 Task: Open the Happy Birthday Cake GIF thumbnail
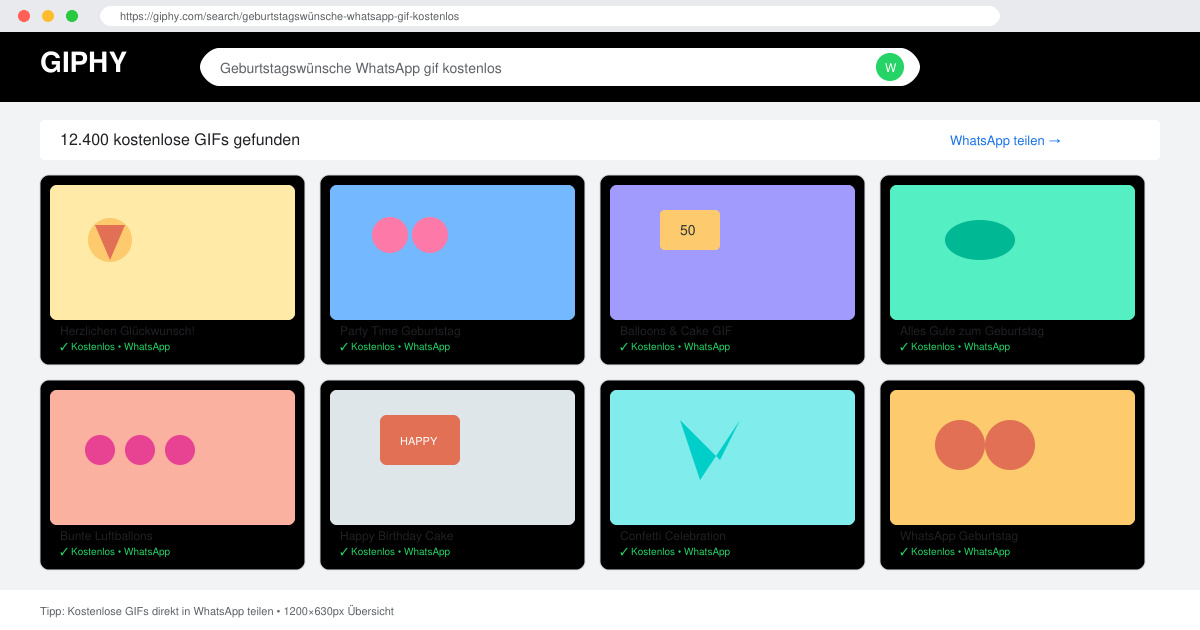pyautogui.click(x=452, y=457)
